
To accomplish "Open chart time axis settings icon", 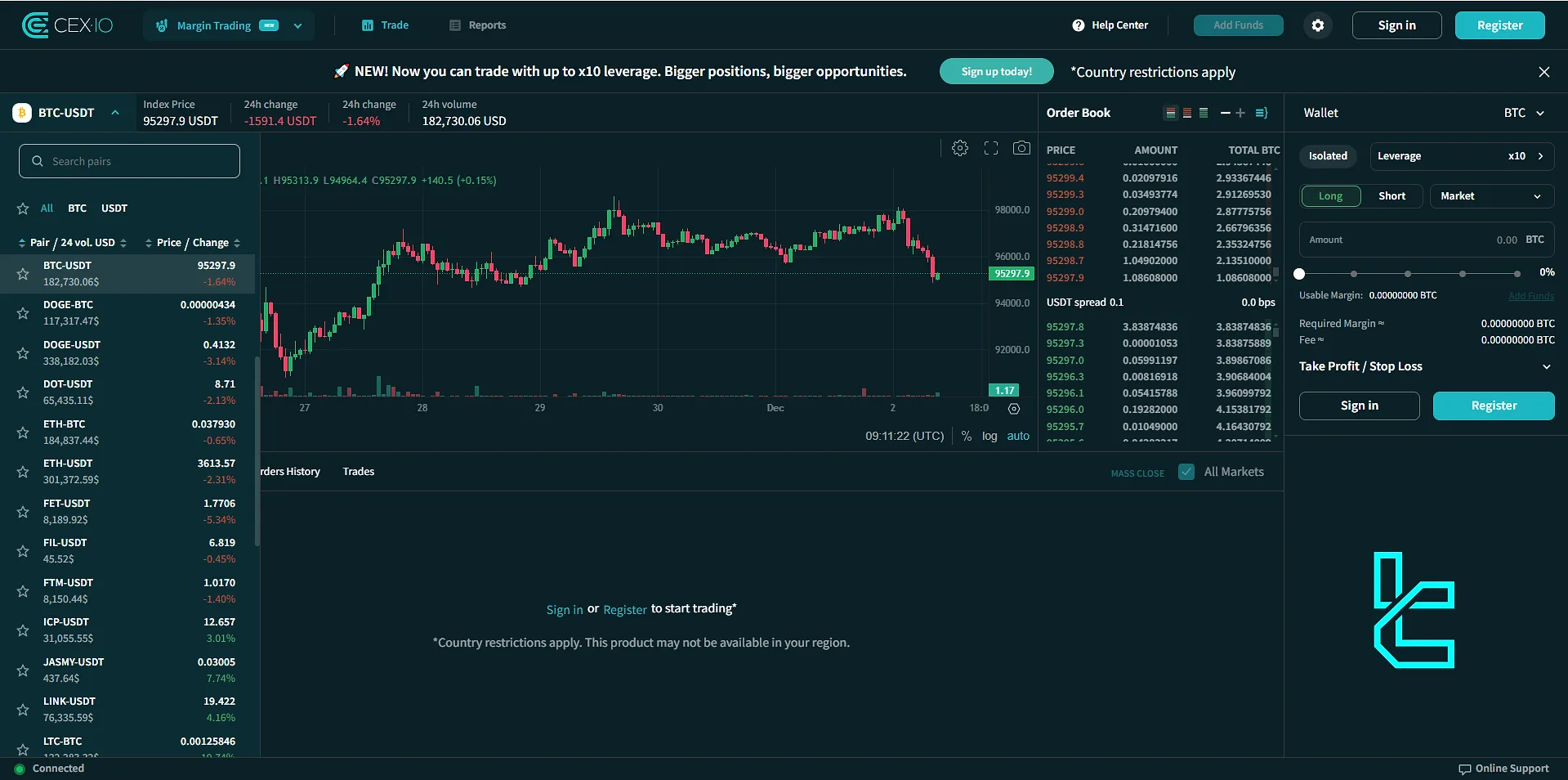I will pos(1014,408).
